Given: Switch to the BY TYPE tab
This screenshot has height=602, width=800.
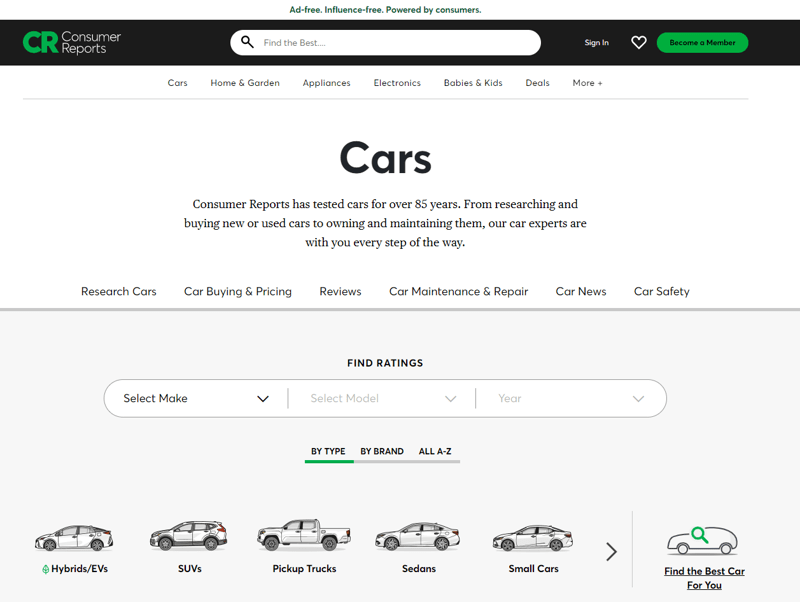Looking at the screenshot, I should click(x=329, y=452).
